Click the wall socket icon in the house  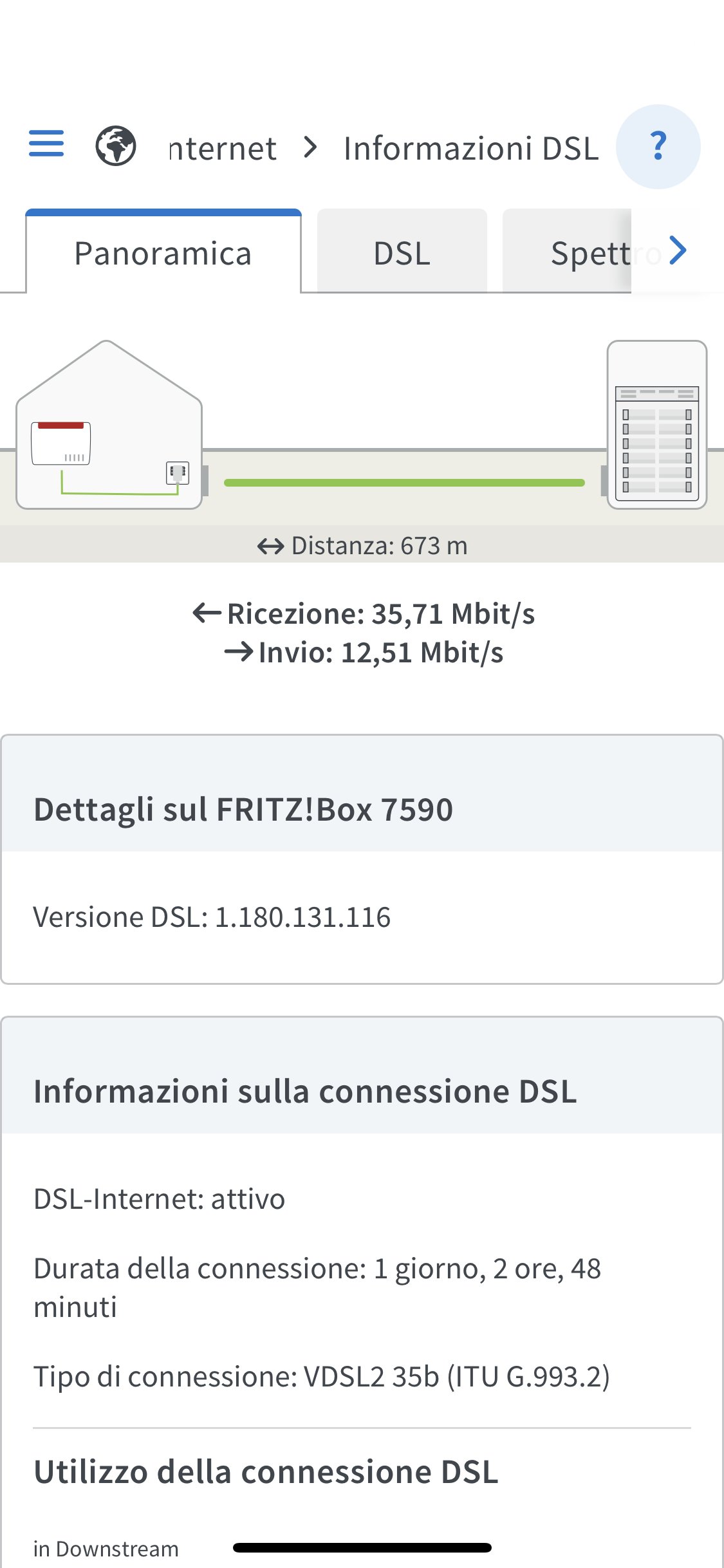178,473
